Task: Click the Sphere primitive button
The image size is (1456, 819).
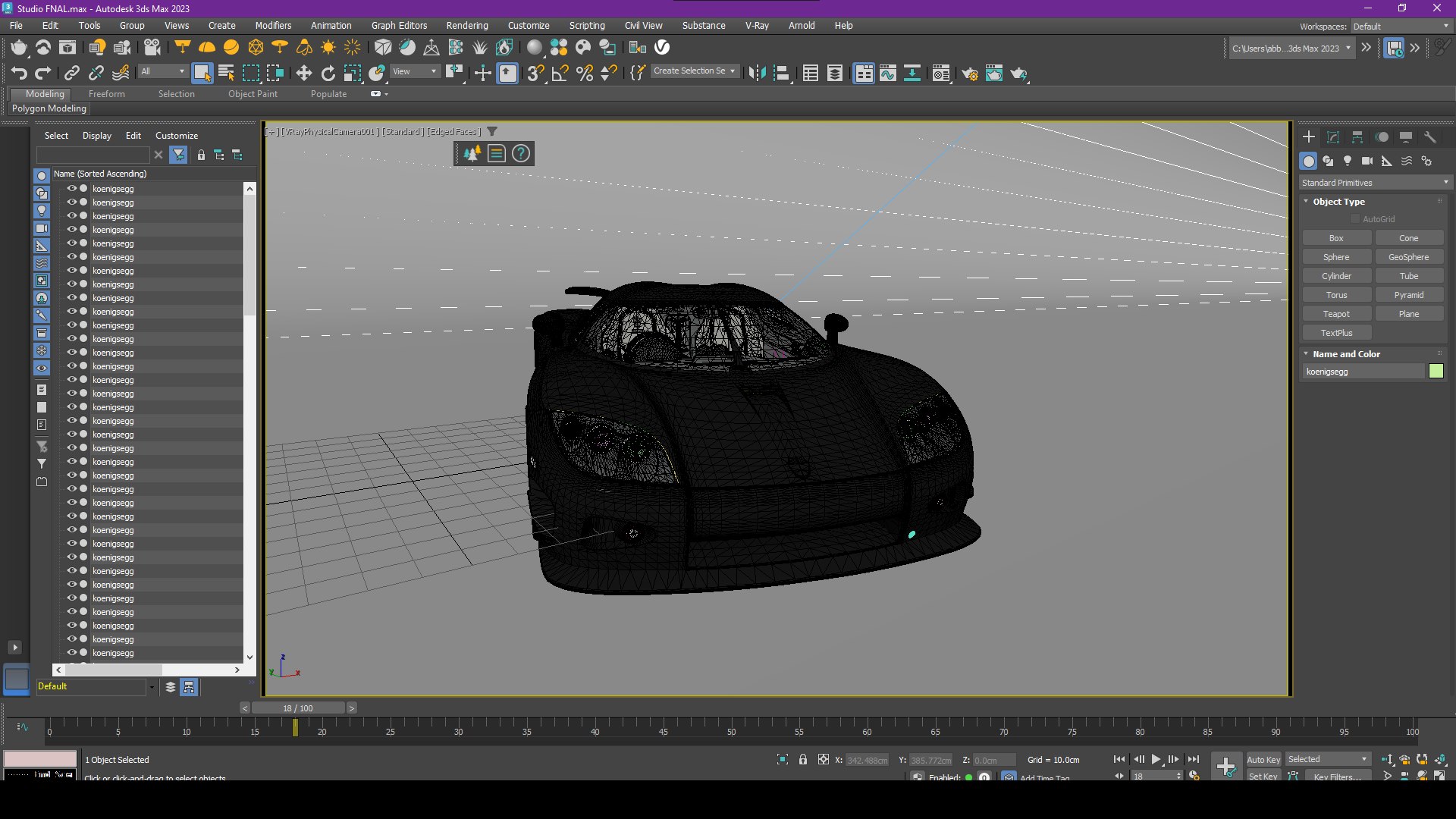Action: pyautogui.click(x=1336, y=257)
